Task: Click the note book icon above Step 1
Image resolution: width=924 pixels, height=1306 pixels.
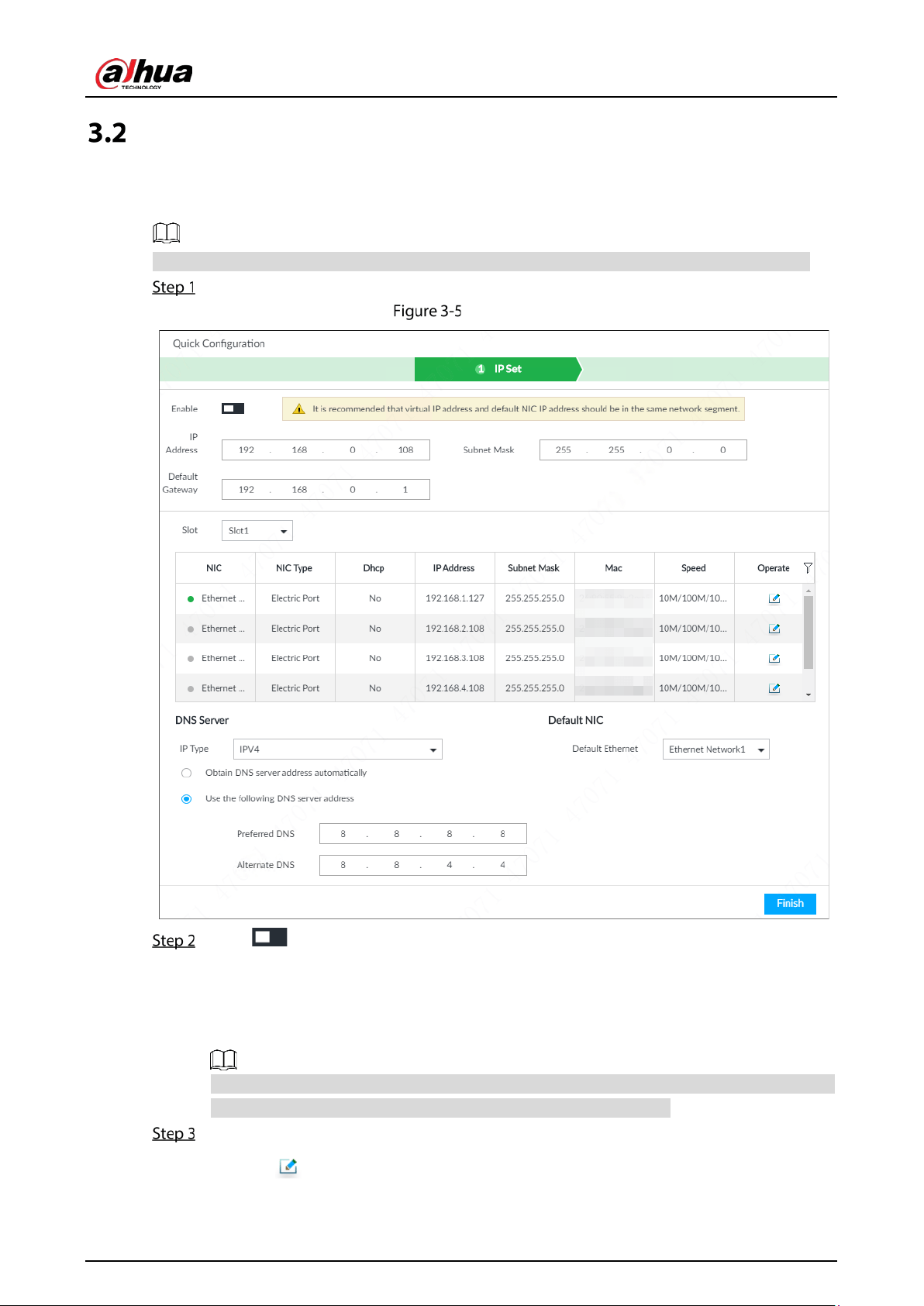Action: (167, 233)
